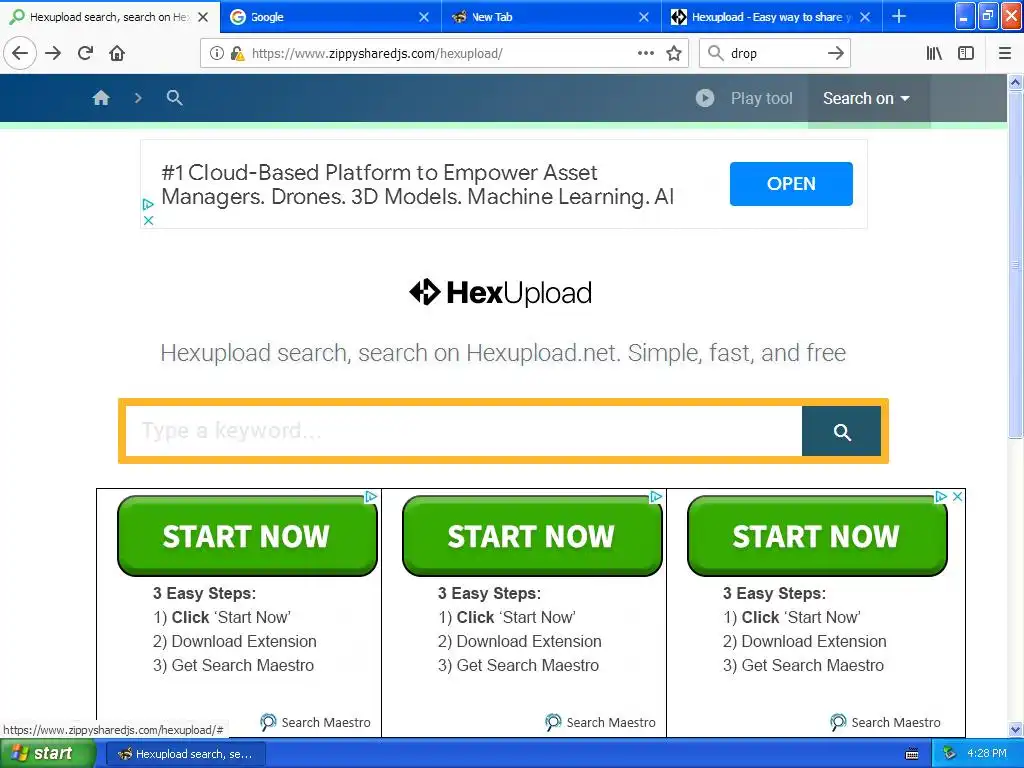Click the HexUpload logo

point(501,293)
